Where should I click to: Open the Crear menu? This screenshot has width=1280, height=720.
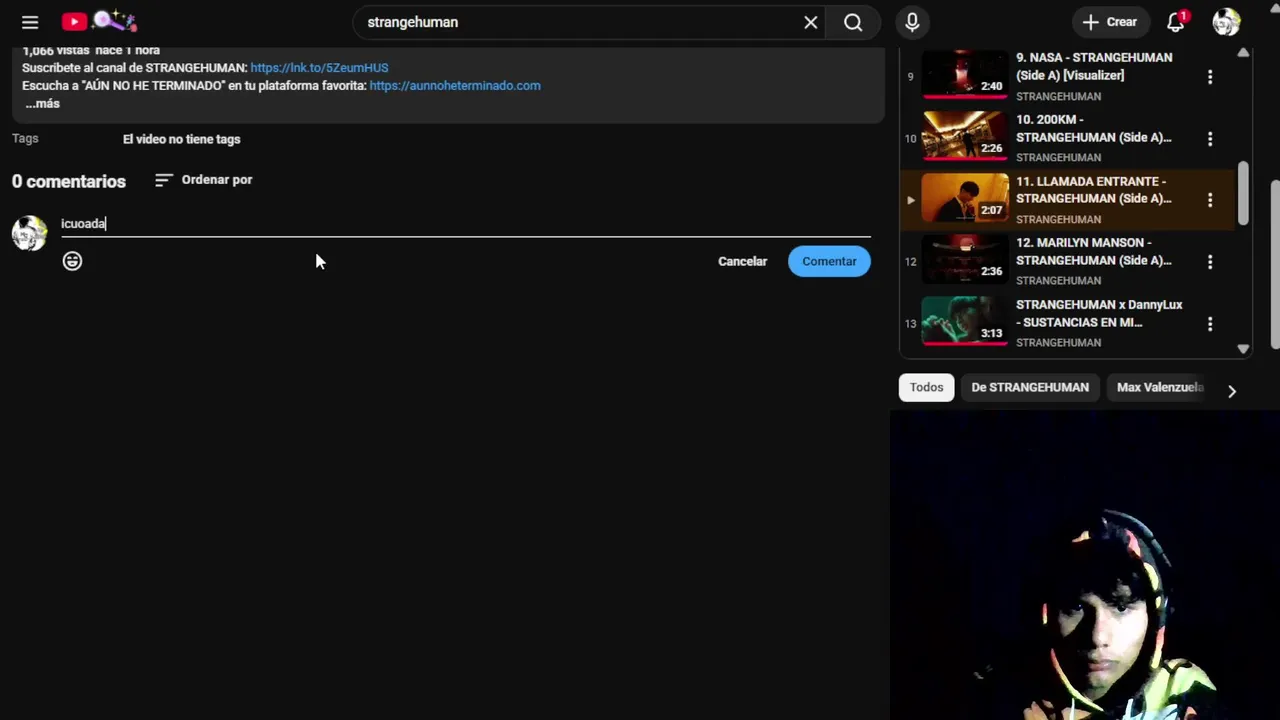click(1110, 22)
